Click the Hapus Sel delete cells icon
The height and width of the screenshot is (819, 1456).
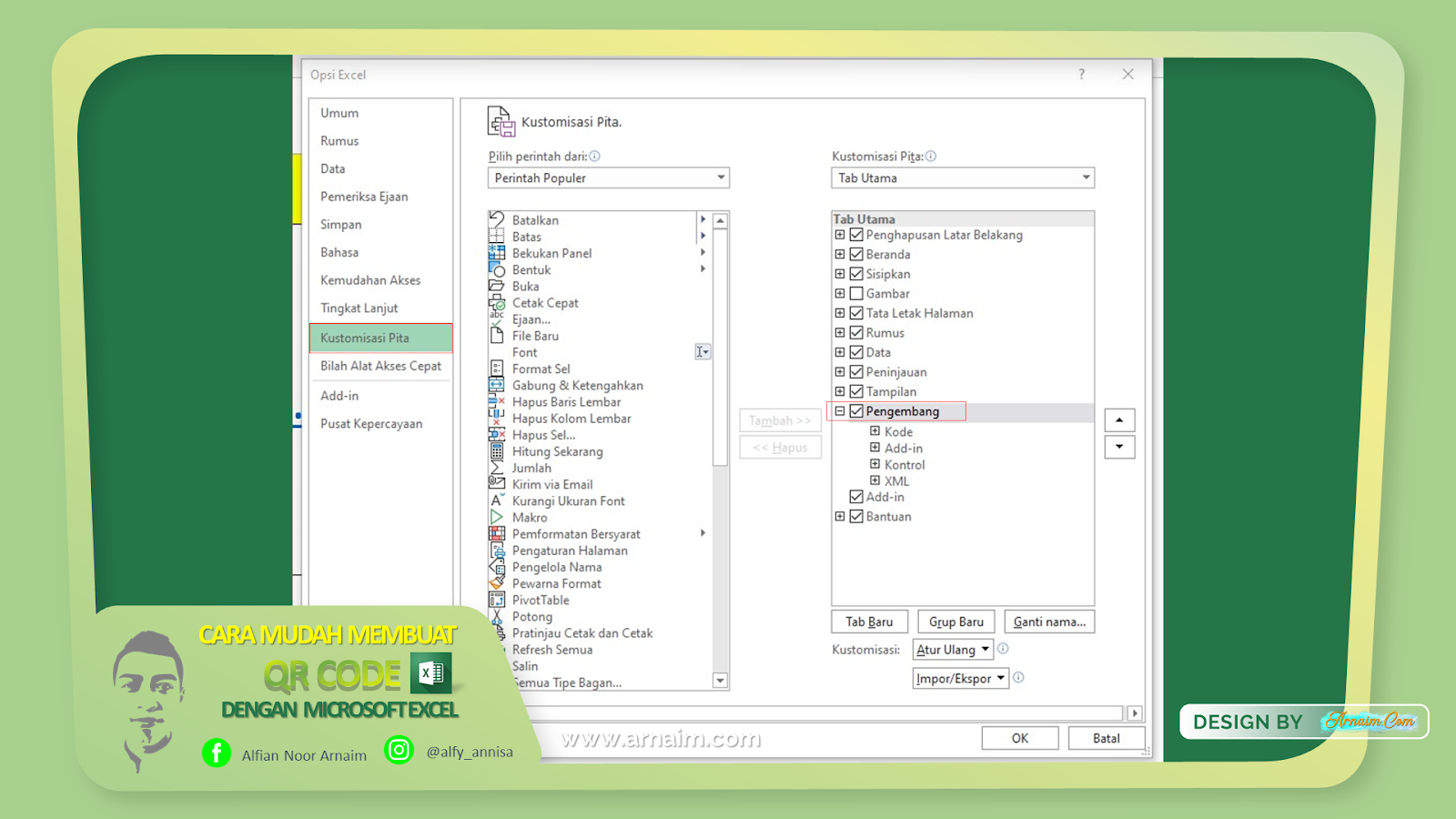pyautogui.click(x=497, y=434)
